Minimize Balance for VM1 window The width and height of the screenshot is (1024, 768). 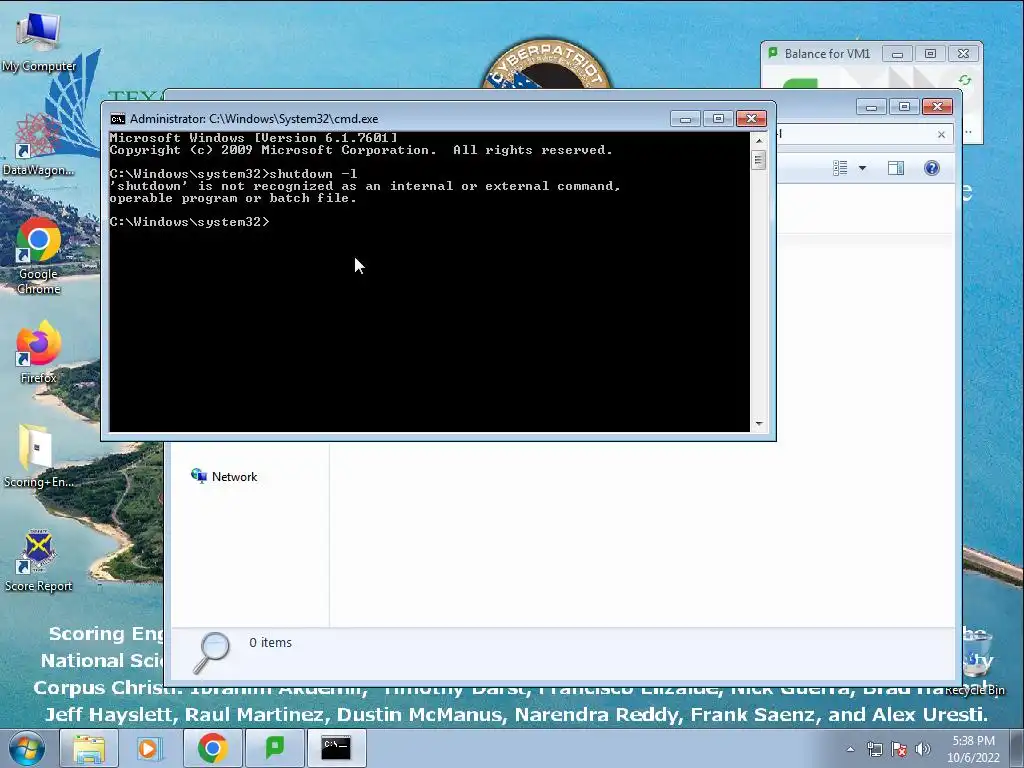[897, 54]
